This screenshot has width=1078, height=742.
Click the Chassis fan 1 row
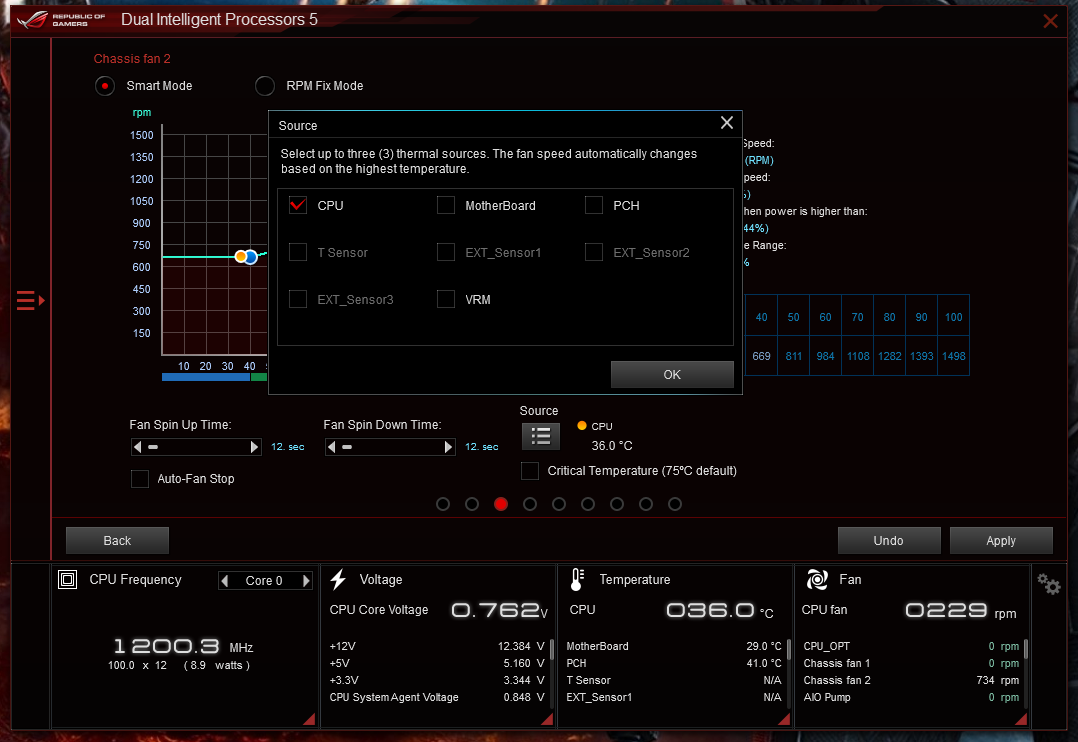click(x=911, y=664)
